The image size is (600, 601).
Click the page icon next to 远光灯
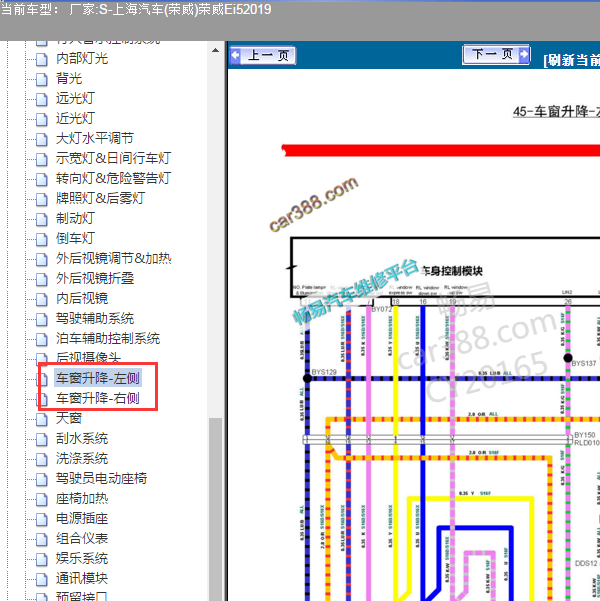[42, 99]
